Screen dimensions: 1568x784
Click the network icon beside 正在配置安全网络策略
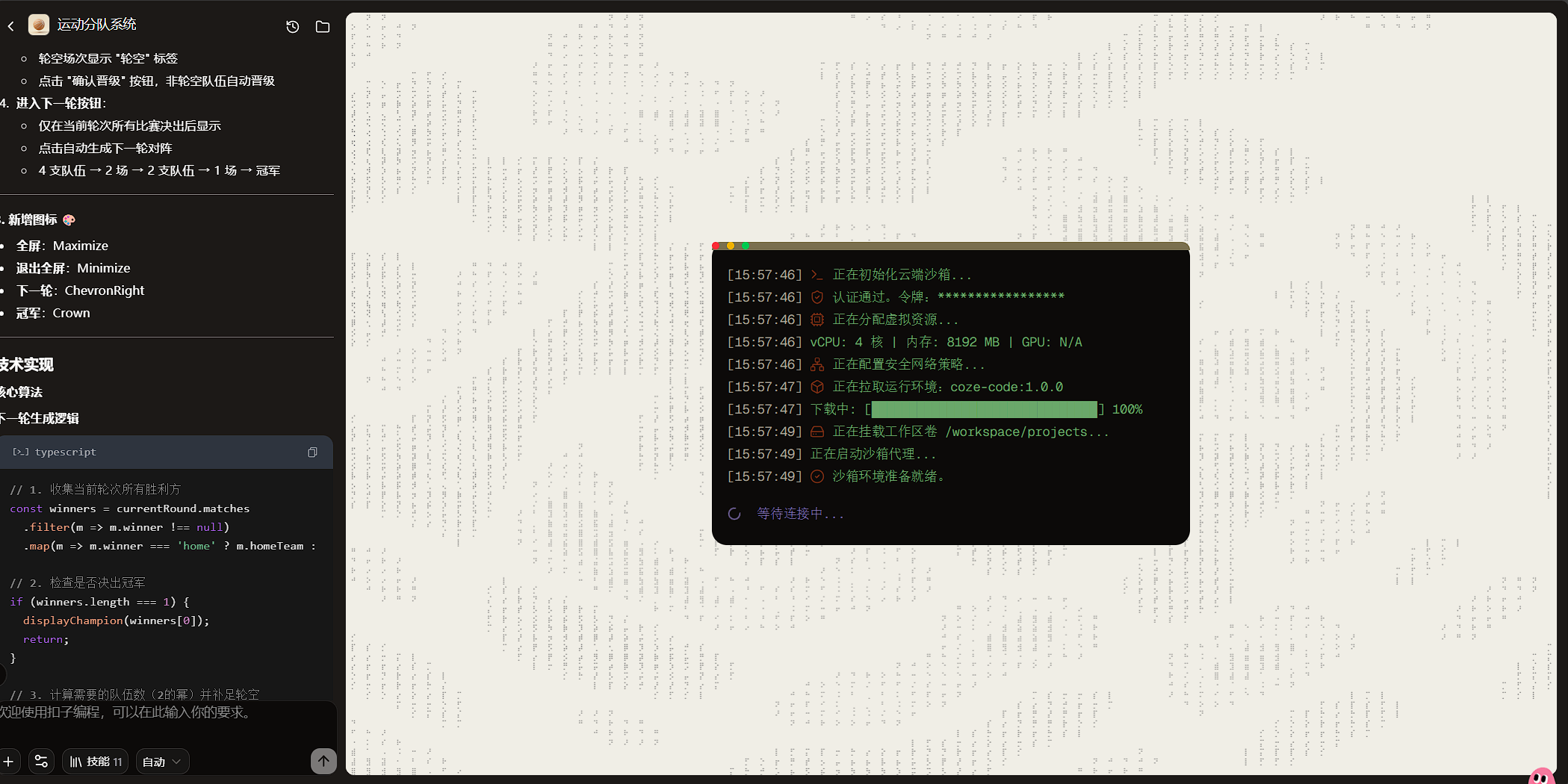(x=817, y=364)
